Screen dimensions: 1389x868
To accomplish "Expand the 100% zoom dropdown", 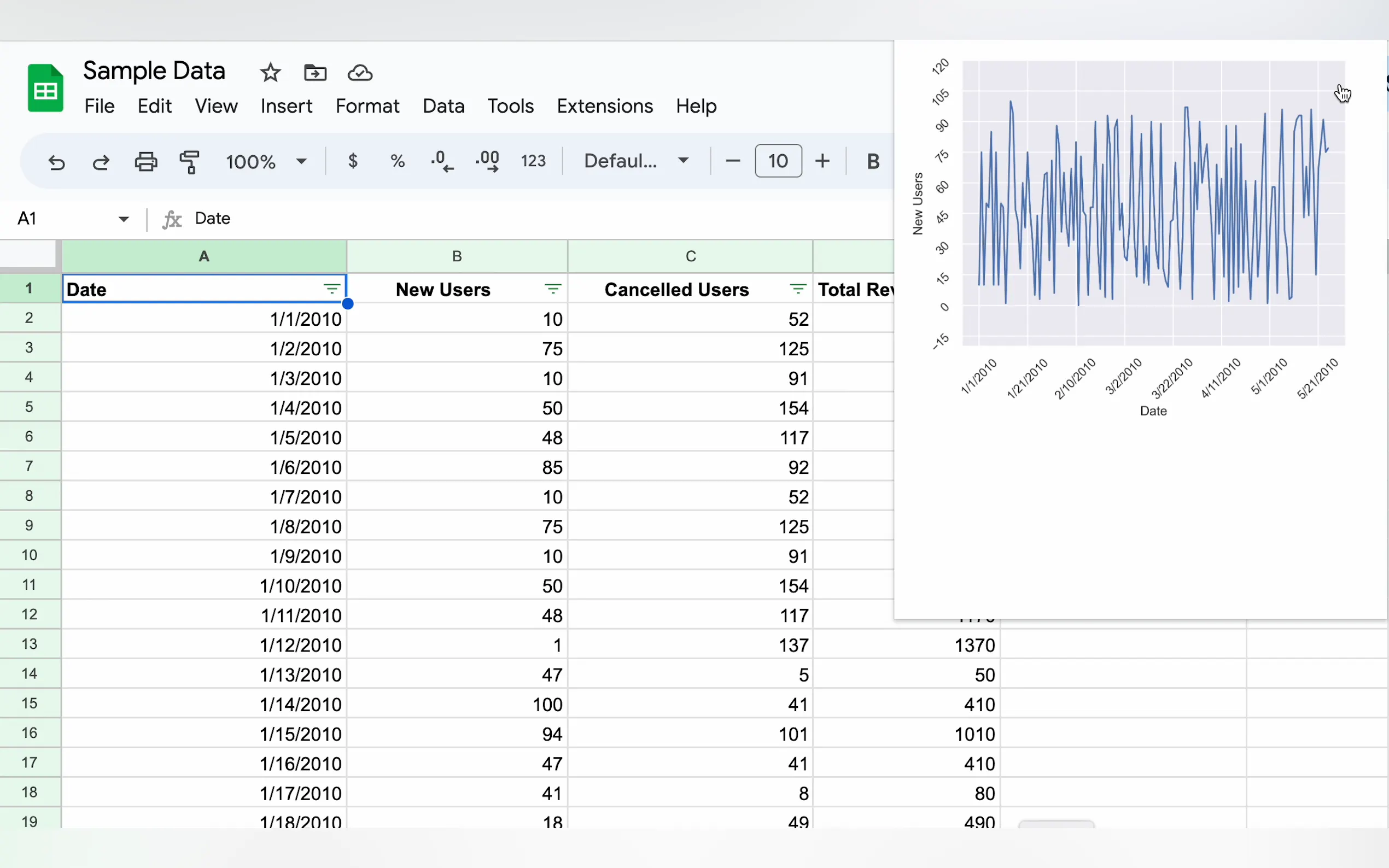I will tap(301, 161).
